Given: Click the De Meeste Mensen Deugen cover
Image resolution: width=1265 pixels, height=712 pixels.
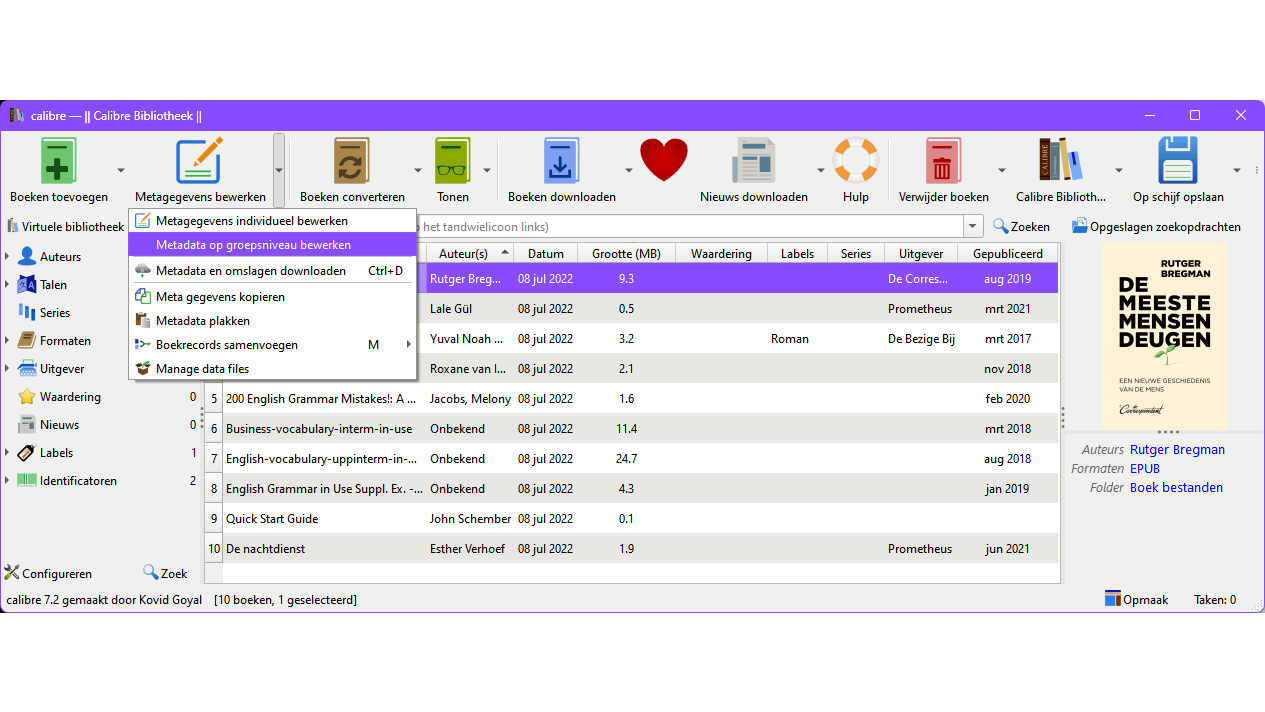Looking at the screenshot, I should (1164, 336).
